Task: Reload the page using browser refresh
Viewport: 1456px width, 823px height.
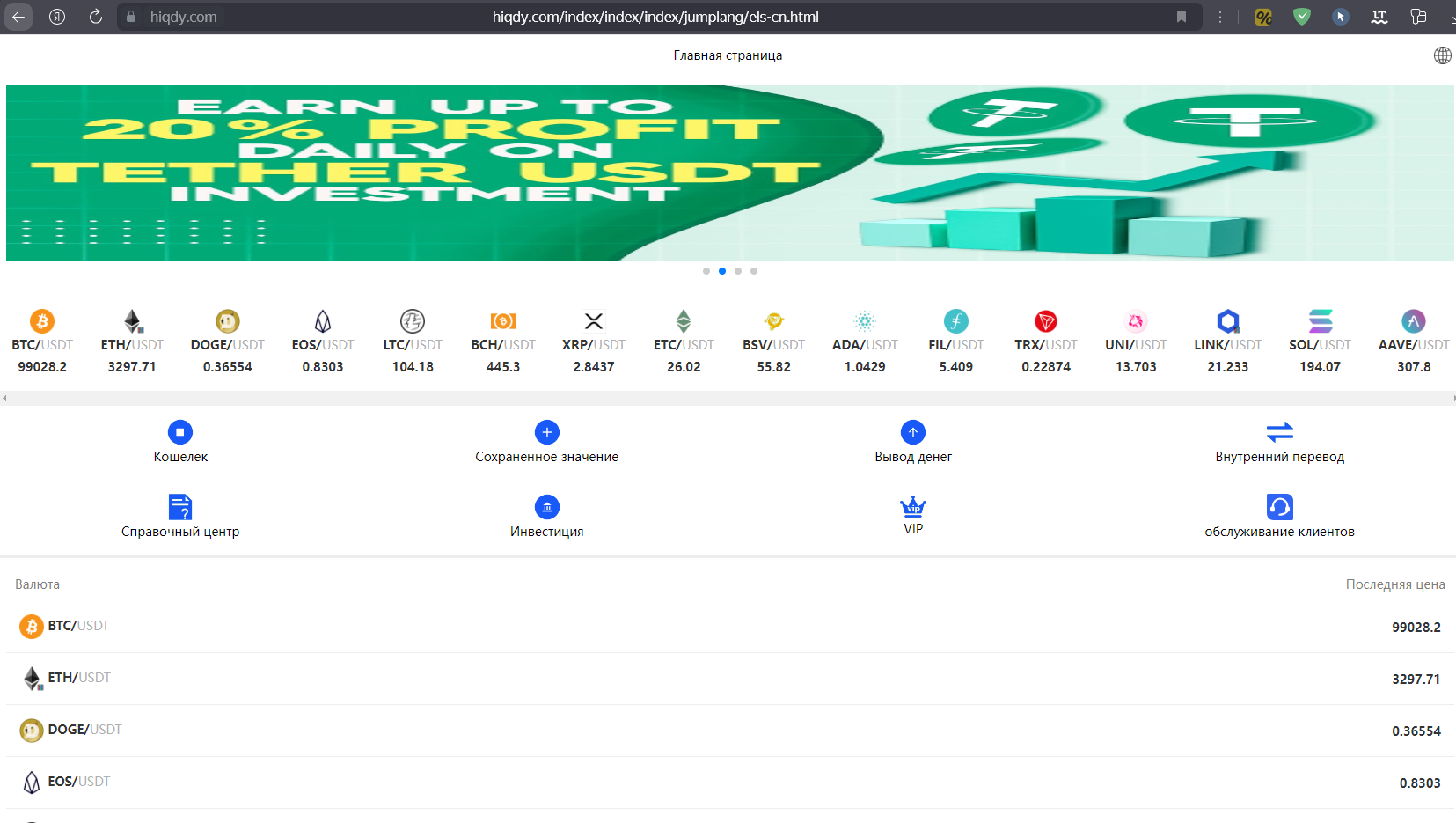Action: click(96, 17)
